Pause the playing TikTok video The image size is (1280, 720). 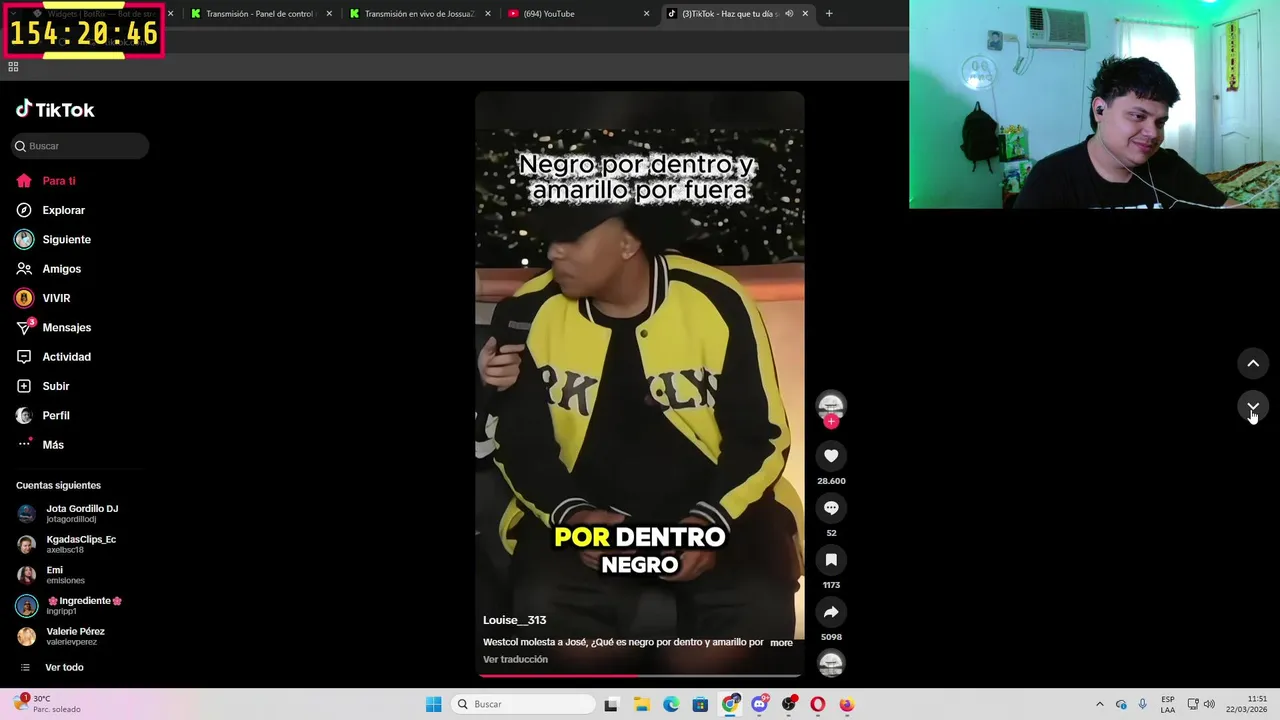(640, 385)
